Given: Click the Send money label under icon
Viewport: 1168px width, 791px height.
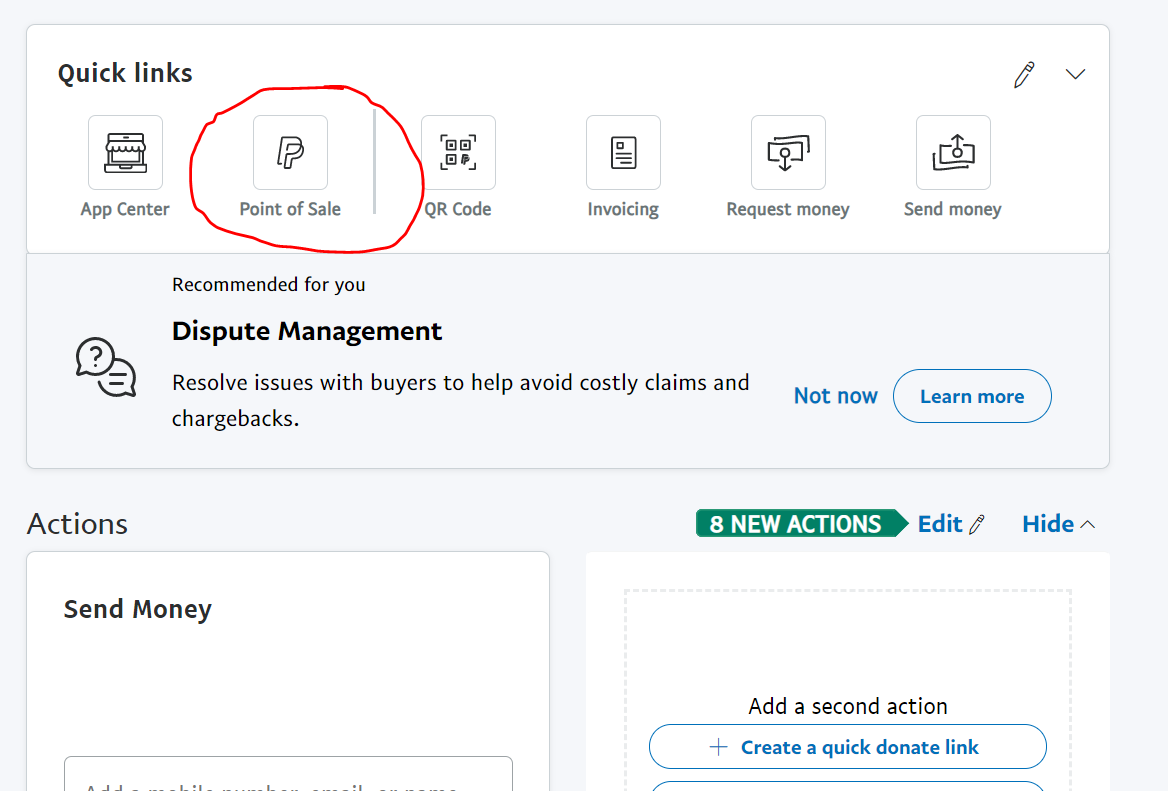Looking at the screenshot, I should pos(953,209).
